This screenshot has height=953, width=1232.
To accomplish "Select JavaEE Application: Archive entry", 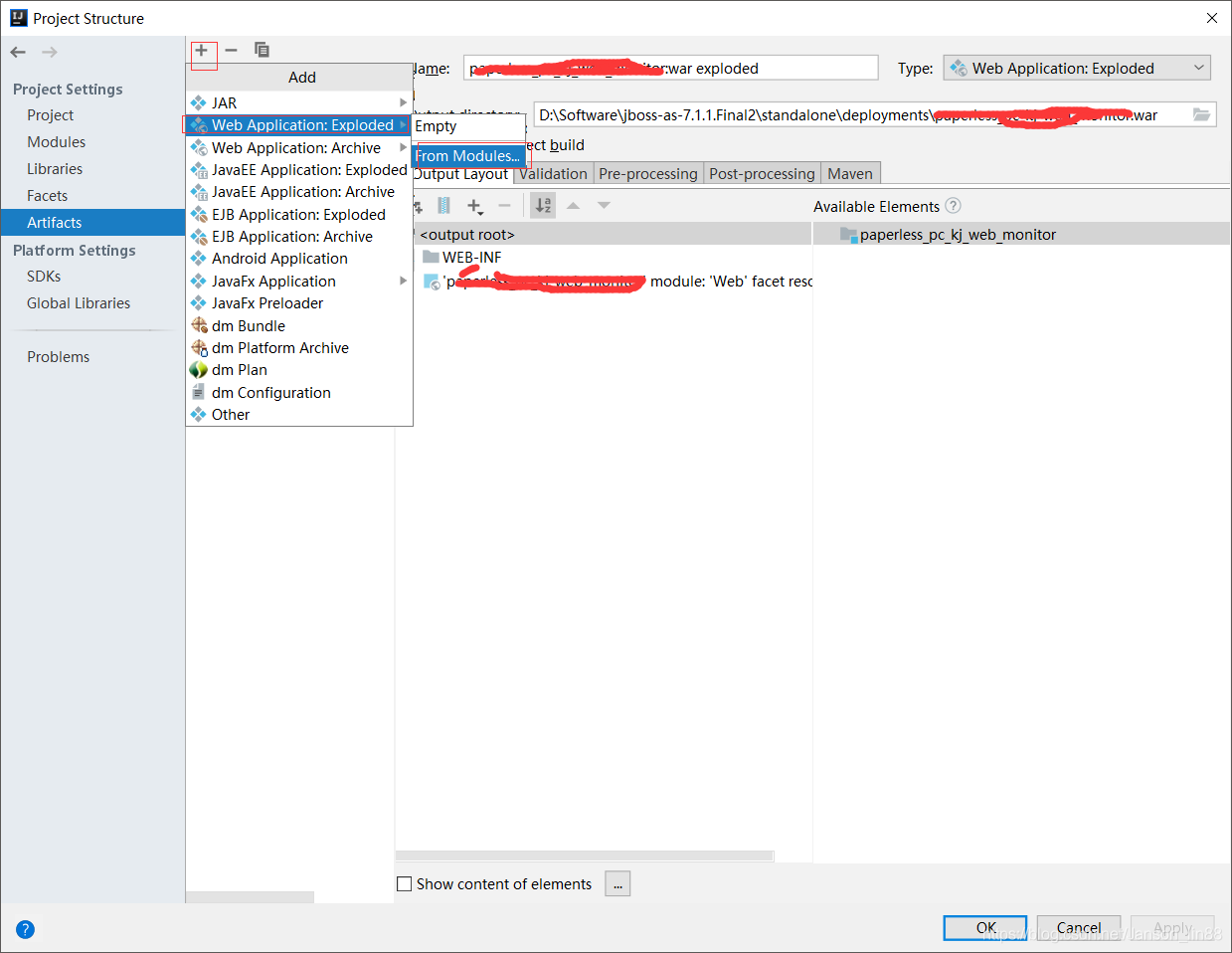I will click(298, 192).
